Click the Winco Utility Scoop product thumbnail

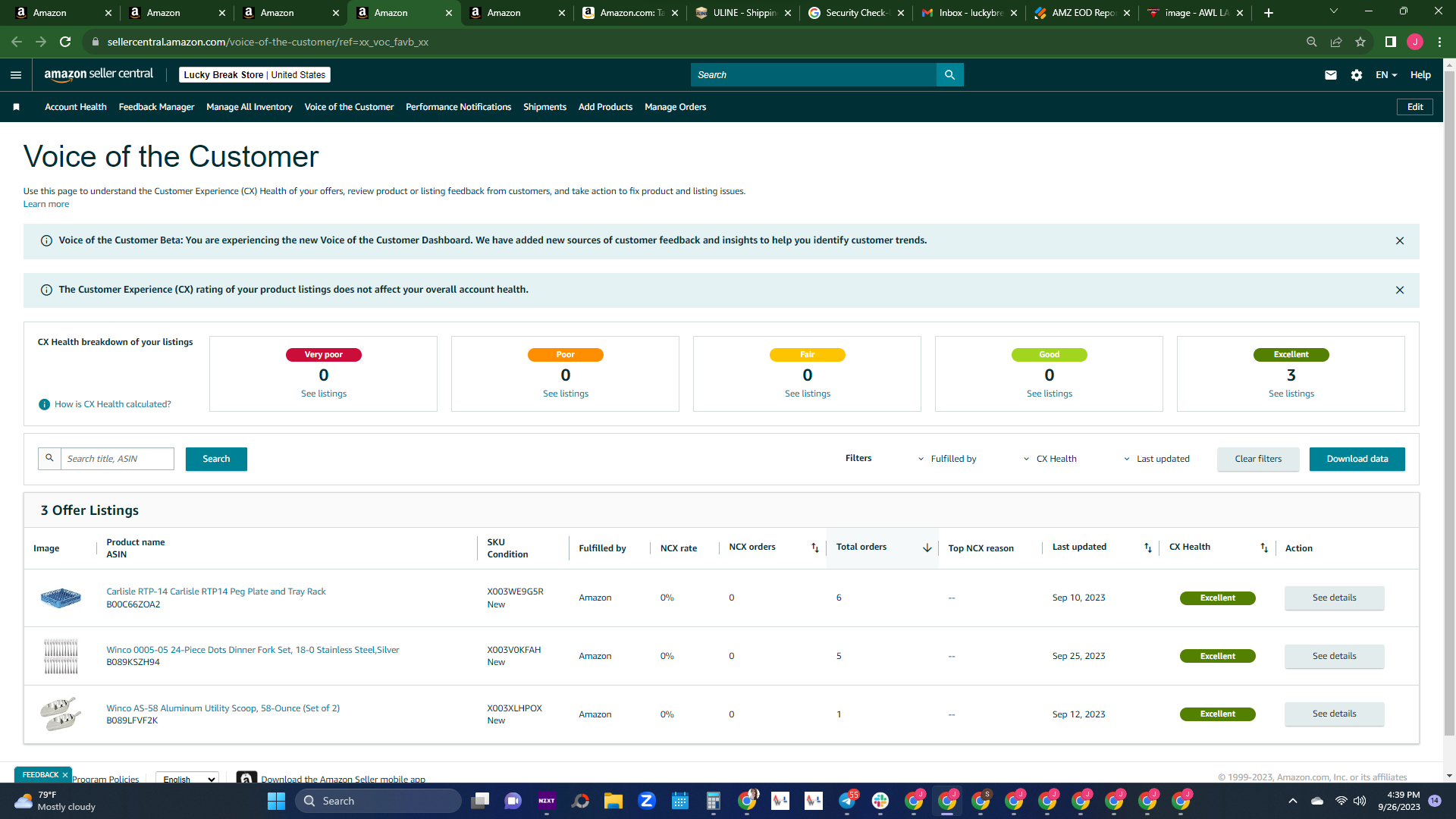[x=61, y=714]
